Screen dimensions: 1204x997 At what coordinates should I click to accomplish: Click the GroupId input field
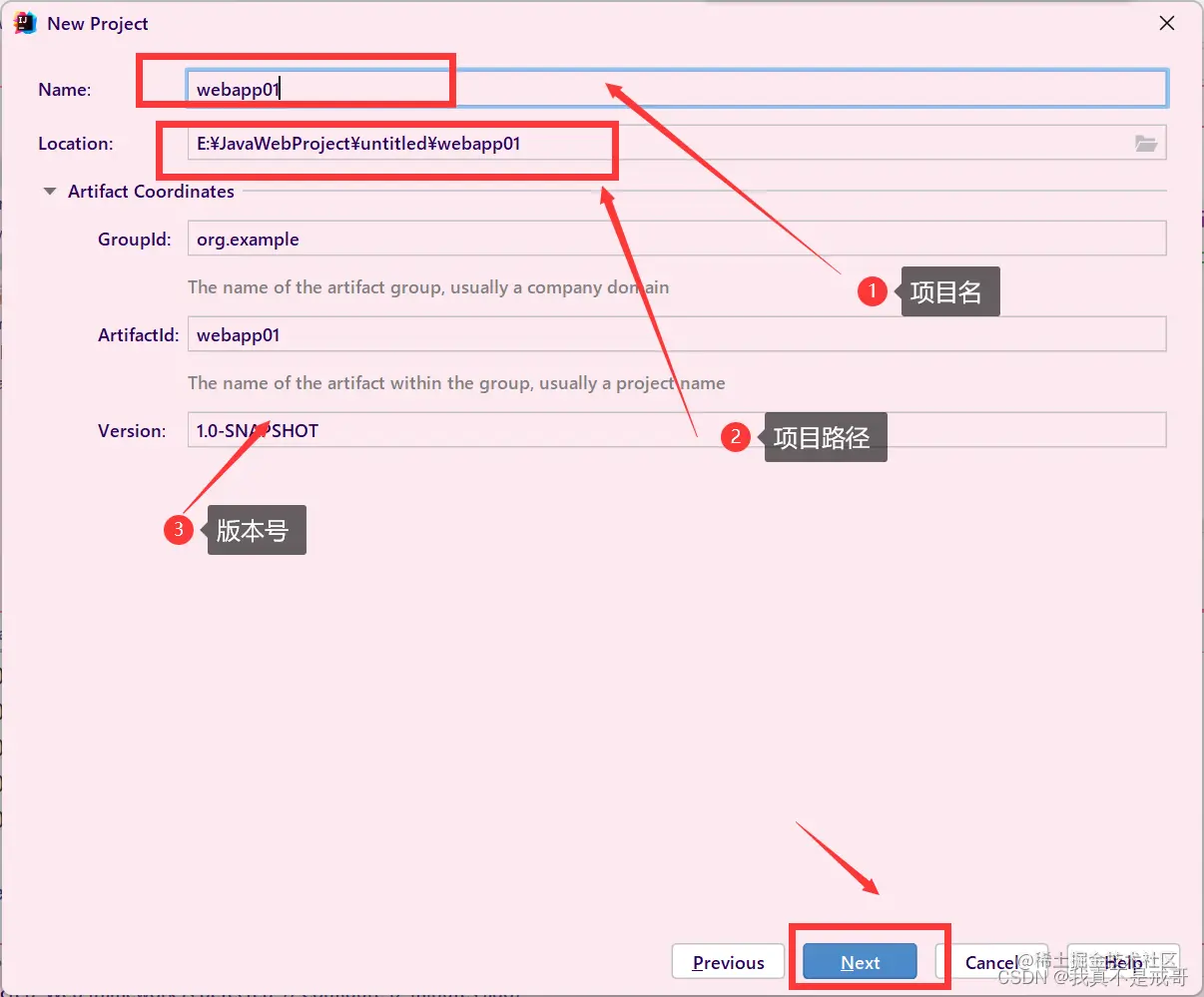677,239
